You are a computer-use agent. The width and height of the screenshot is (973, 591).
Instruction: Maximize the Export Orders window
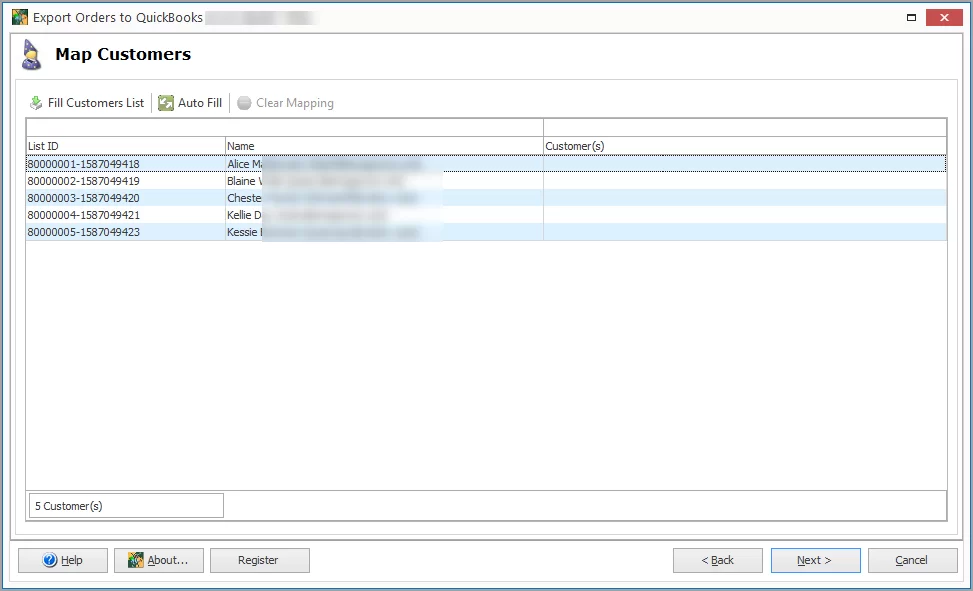pyautogui.click(x=912, y=17)
